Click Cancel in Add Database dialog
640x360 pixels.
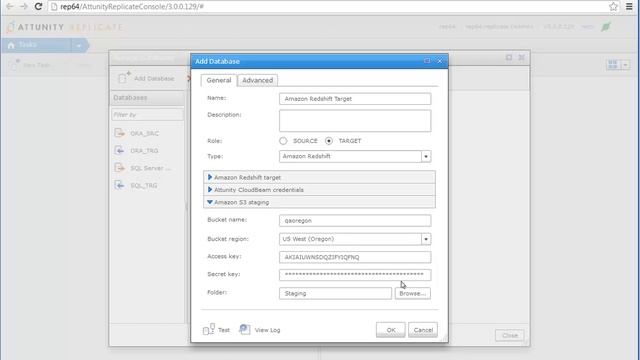[x=423, y=330]
